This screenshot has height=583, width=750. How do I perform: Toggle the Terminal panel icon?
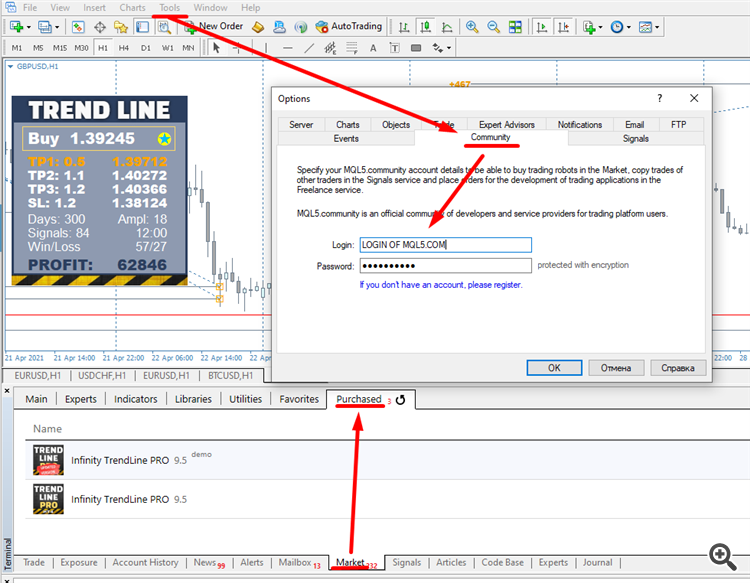(142, 27)
